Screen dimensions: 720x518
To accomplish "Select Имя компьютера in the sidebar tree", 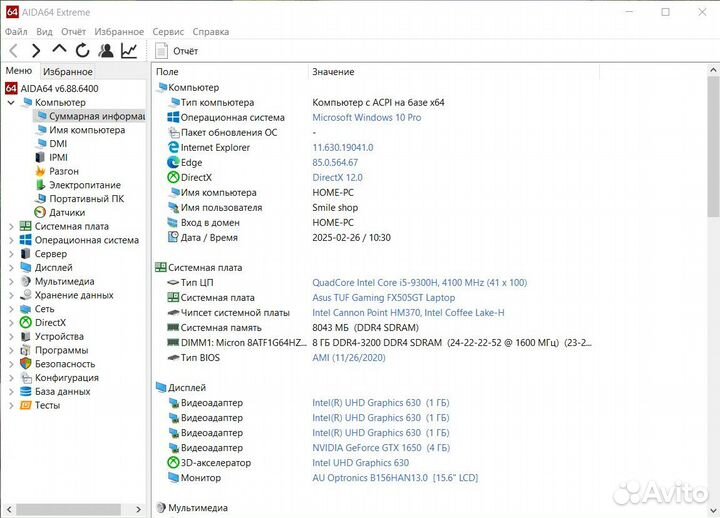I will (81, 130).
